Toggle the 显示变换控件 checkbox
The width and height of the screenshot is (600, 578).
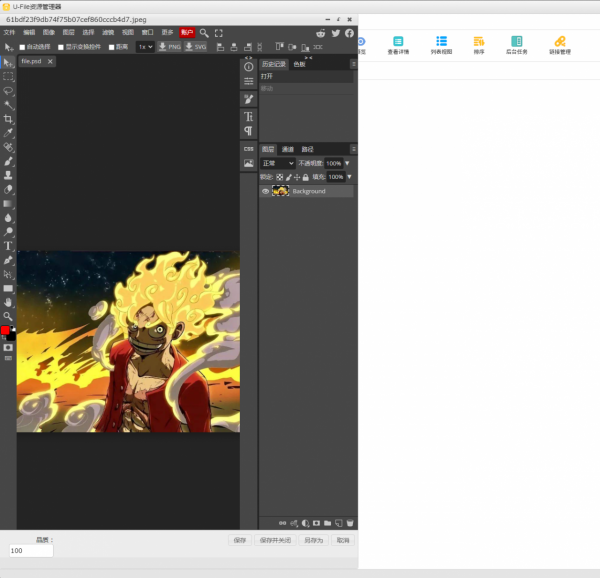(61, 47)
